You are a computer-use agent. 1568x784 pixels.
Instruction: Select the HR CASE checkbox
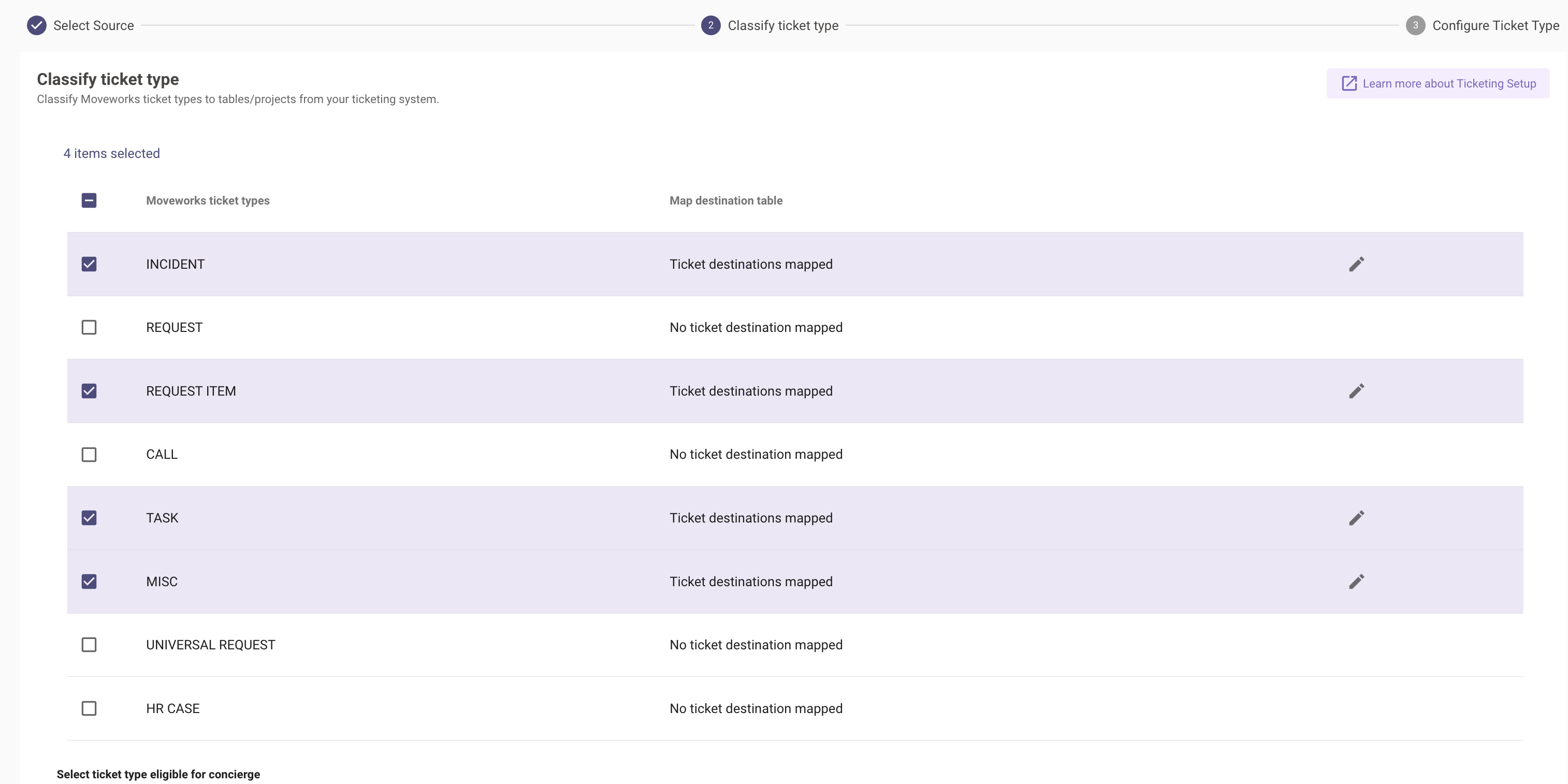pyautogui.click(x=89, y=708)
